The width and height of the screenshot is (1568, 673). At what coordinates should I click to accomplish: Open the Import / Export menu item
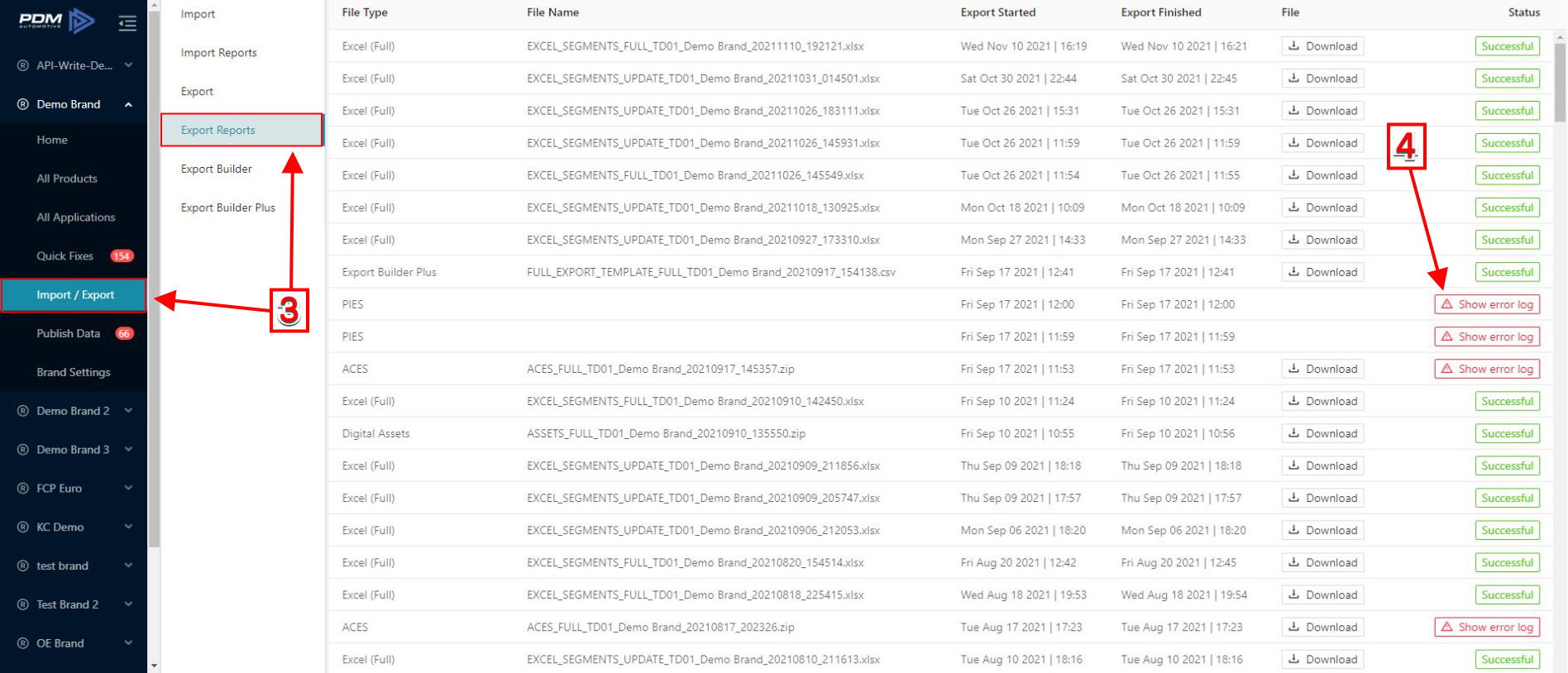pos(74,295)
